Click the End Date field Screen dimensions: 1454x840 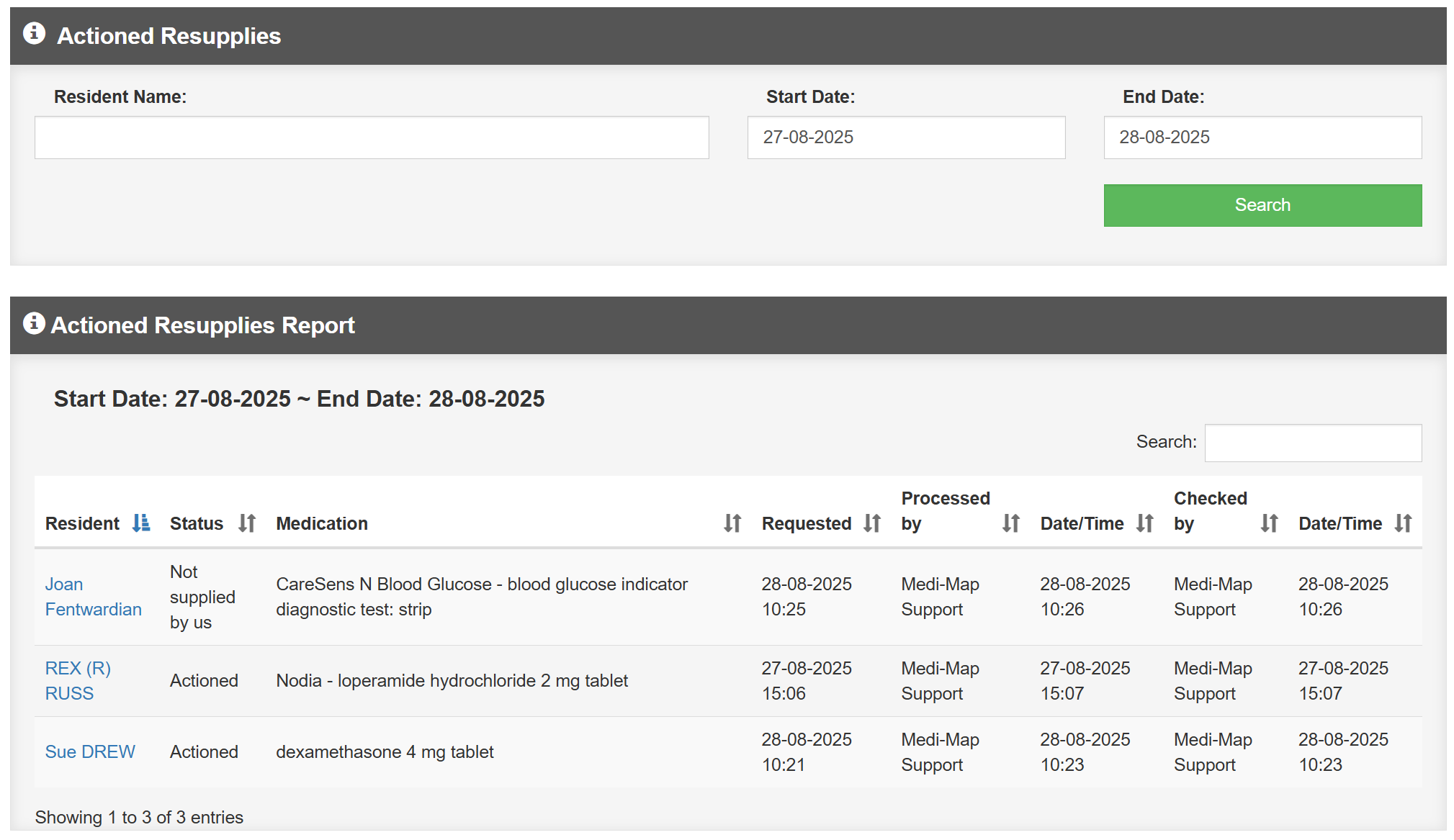click(1262, 137)
